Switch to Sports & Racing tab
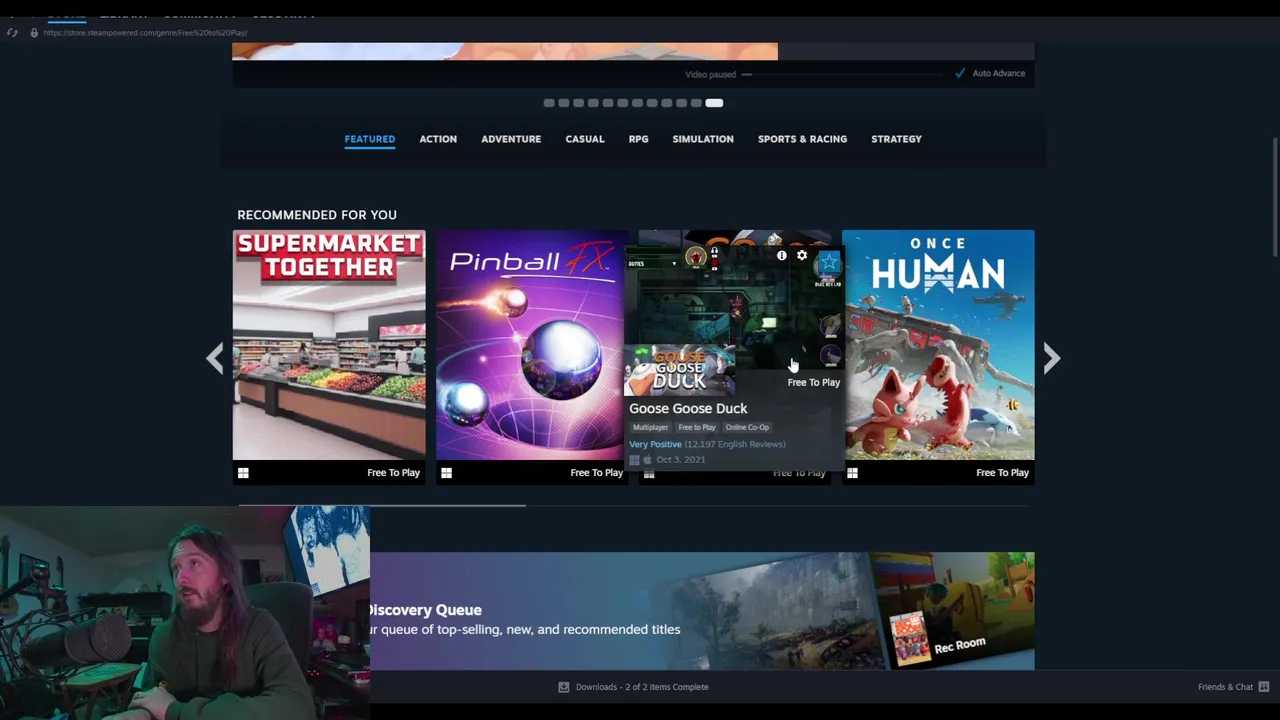Screen dimensions: 1280x720 click(x=802, y=139)
